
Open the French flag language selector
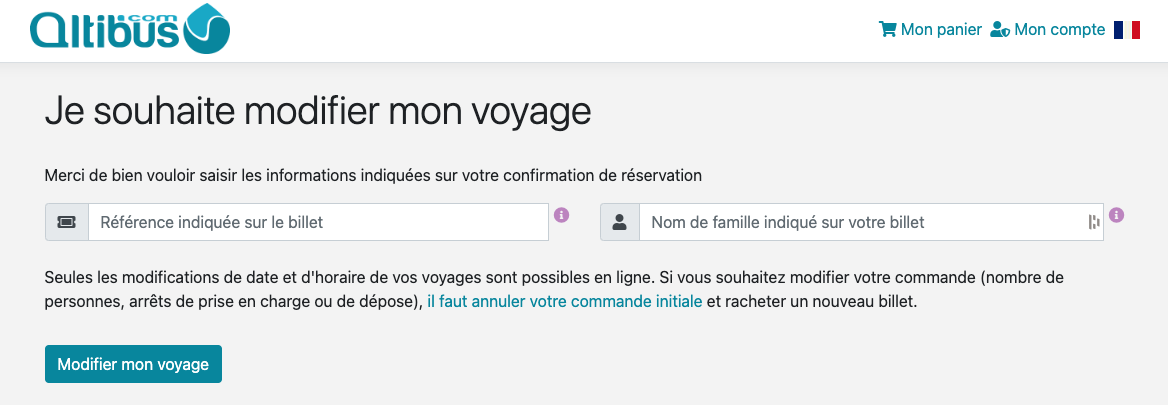pyautogui.click(x=1127, y=30)
